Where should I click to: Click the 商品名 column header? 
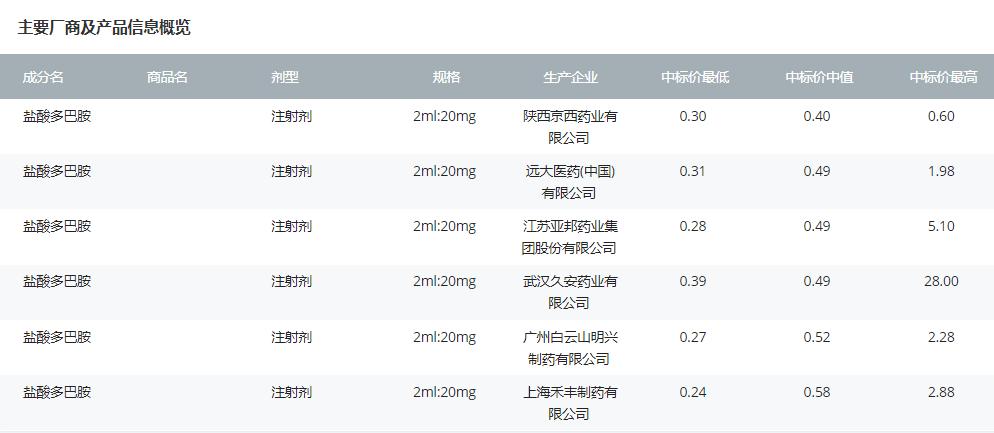[167, 77]
